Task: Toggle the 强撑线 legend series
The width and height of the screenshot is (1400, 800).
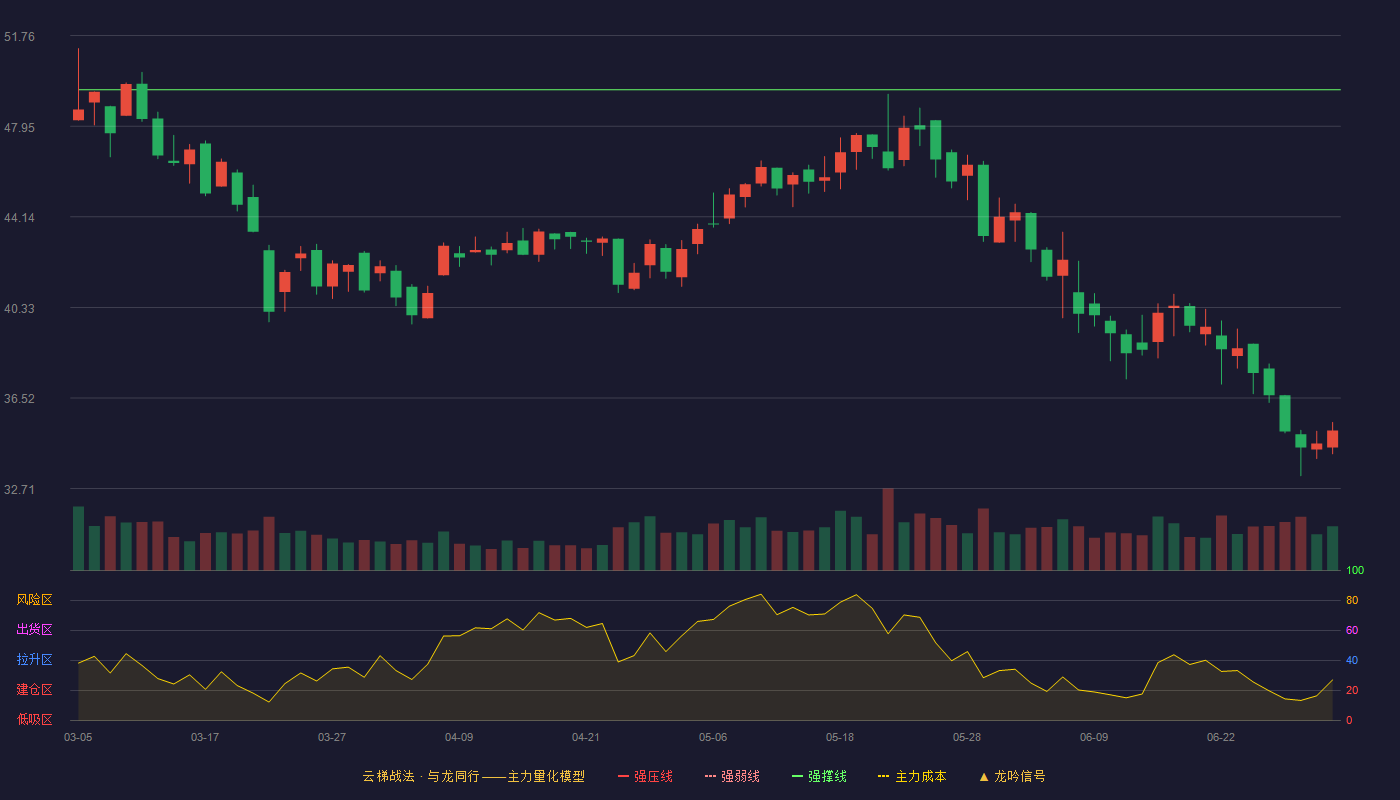Action: click(819, 776)
